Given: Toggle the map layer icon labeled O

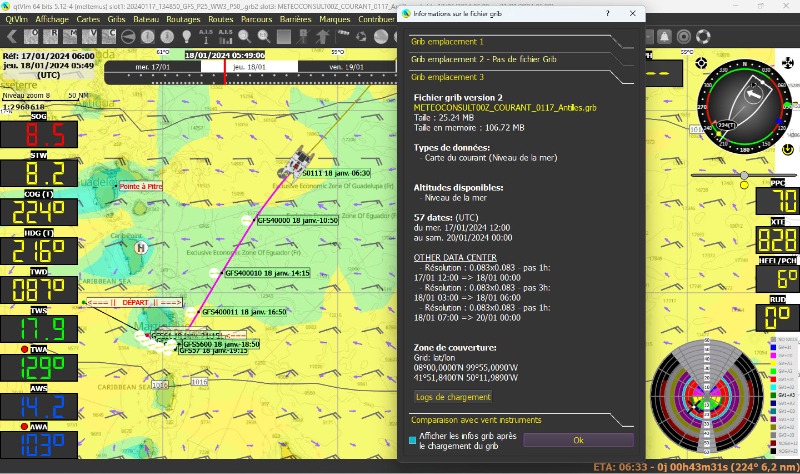Looking at the screenshot, I should (32, 36).
